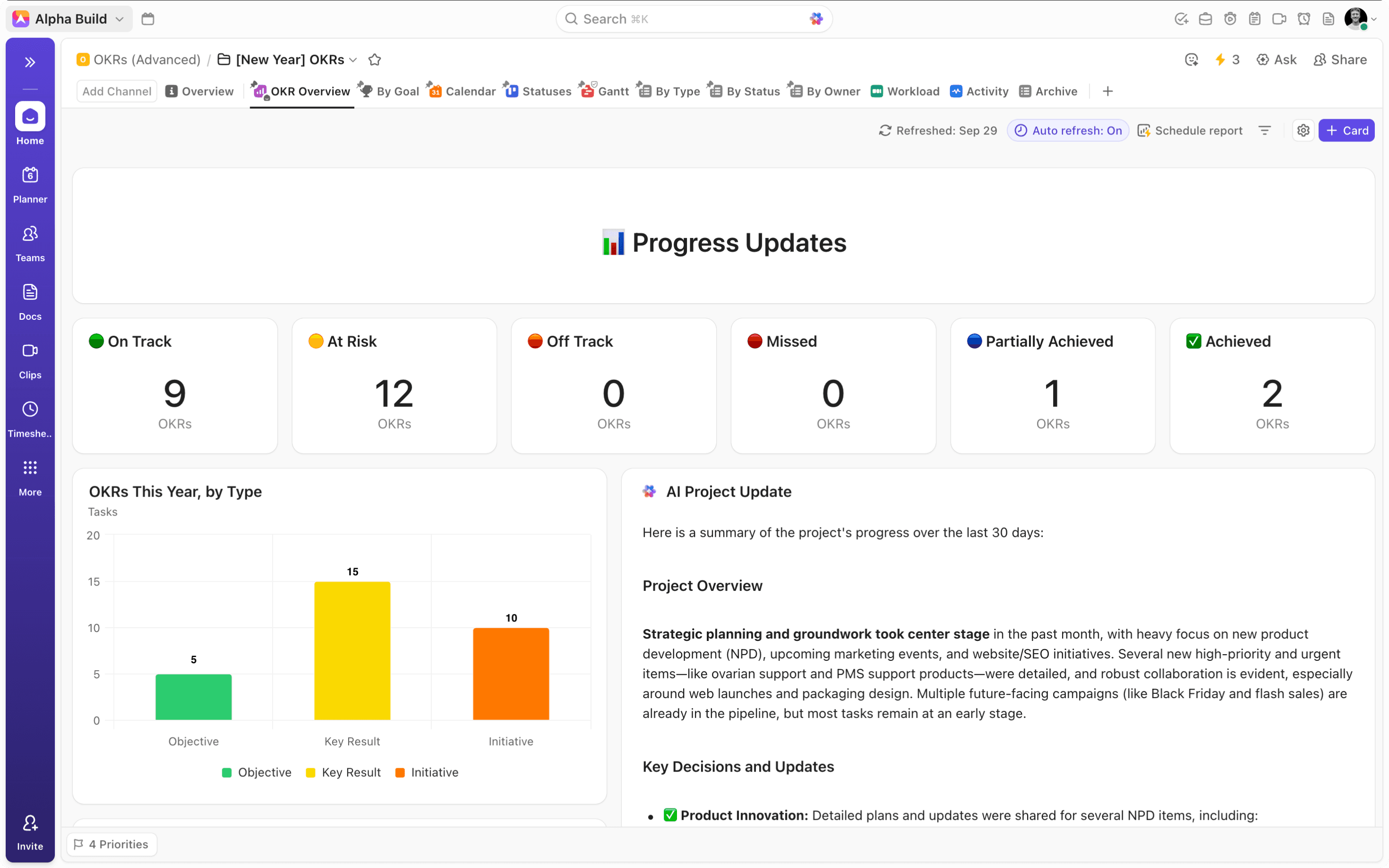Click Schedule report

coord(1190,130)
